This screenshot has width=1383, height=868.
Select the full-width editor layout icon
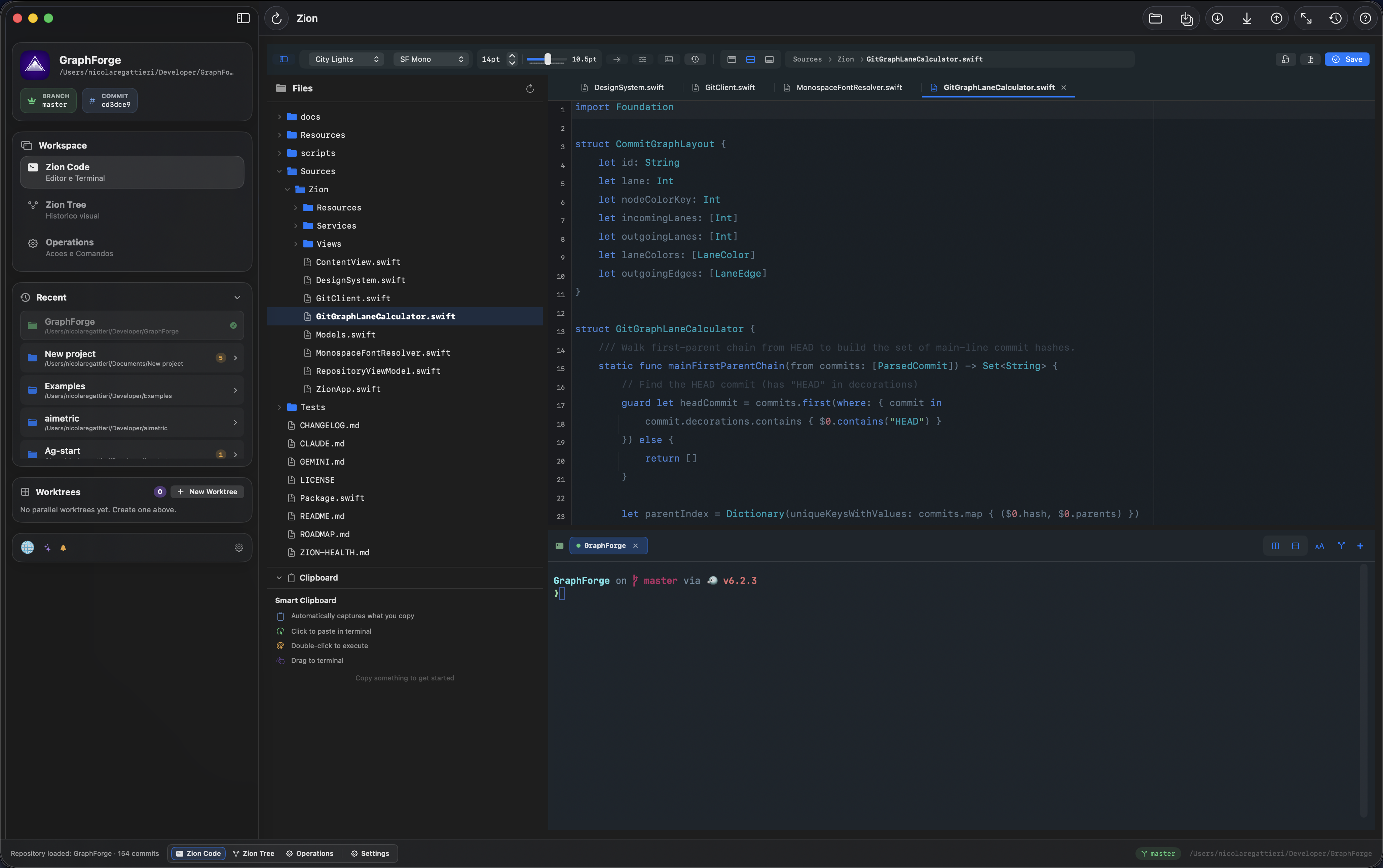tap(732, 59)
